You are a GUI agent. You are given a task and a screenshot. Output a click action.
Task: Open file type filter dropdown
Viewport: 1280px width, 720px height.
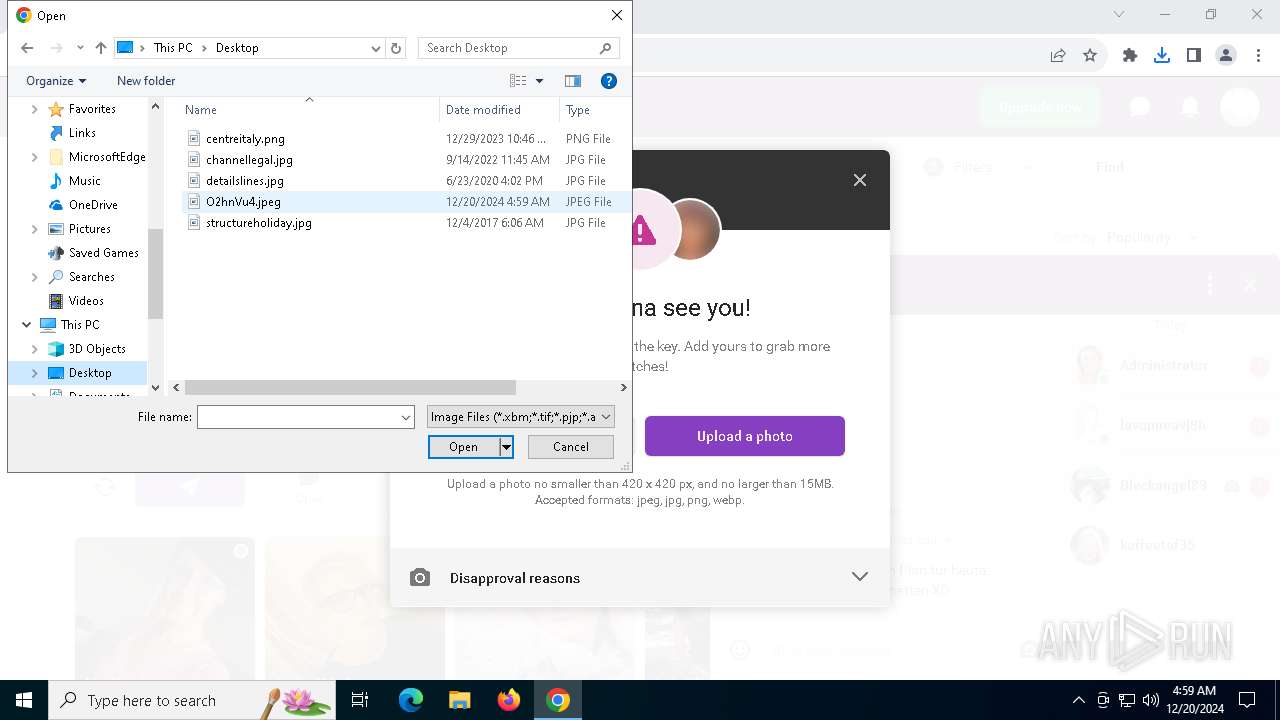(x=521, y=417)
